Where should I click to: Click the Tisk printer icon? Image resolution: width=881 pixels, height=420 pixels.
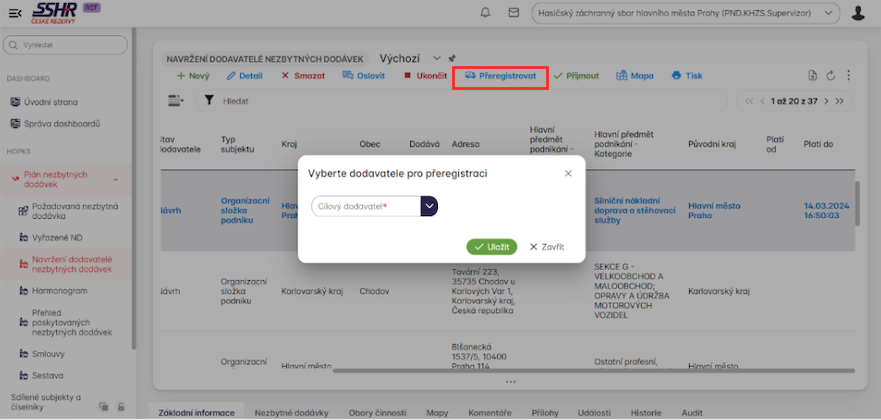point(686,76)
